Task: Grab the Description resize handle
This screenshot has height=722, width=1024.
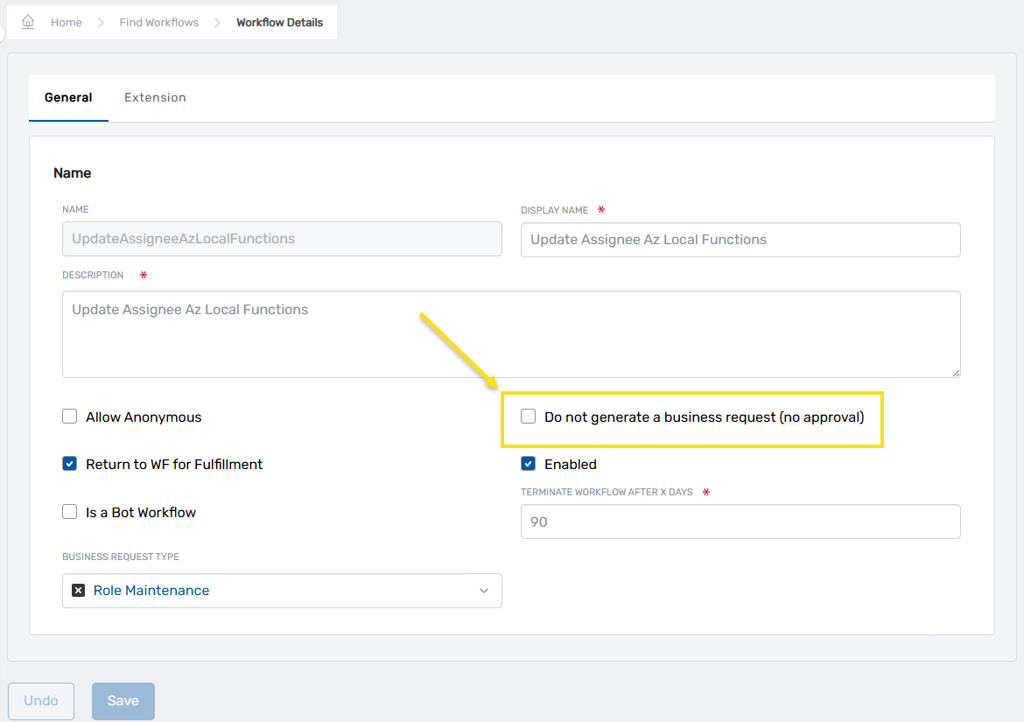Action: [x=955, y=372]
